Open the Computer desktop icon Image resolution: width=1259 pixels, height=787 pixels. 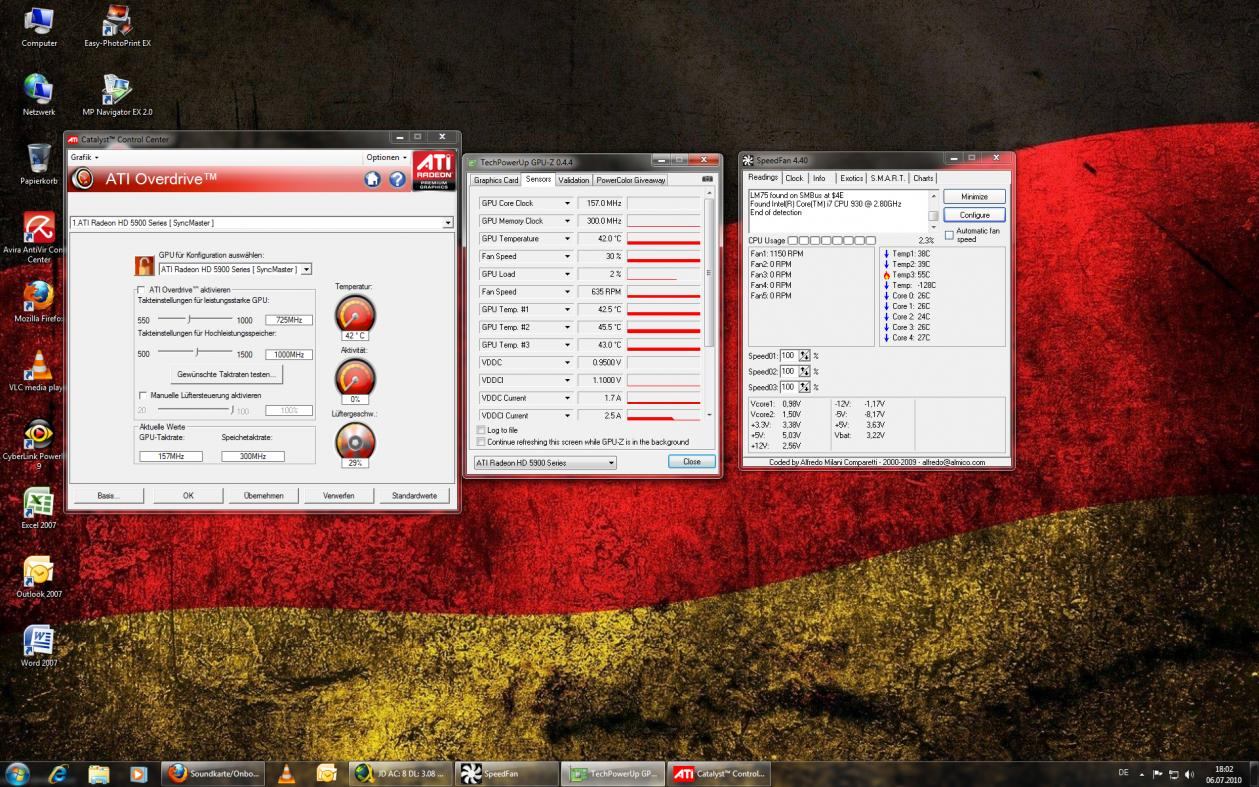click(x=39, y=27)
